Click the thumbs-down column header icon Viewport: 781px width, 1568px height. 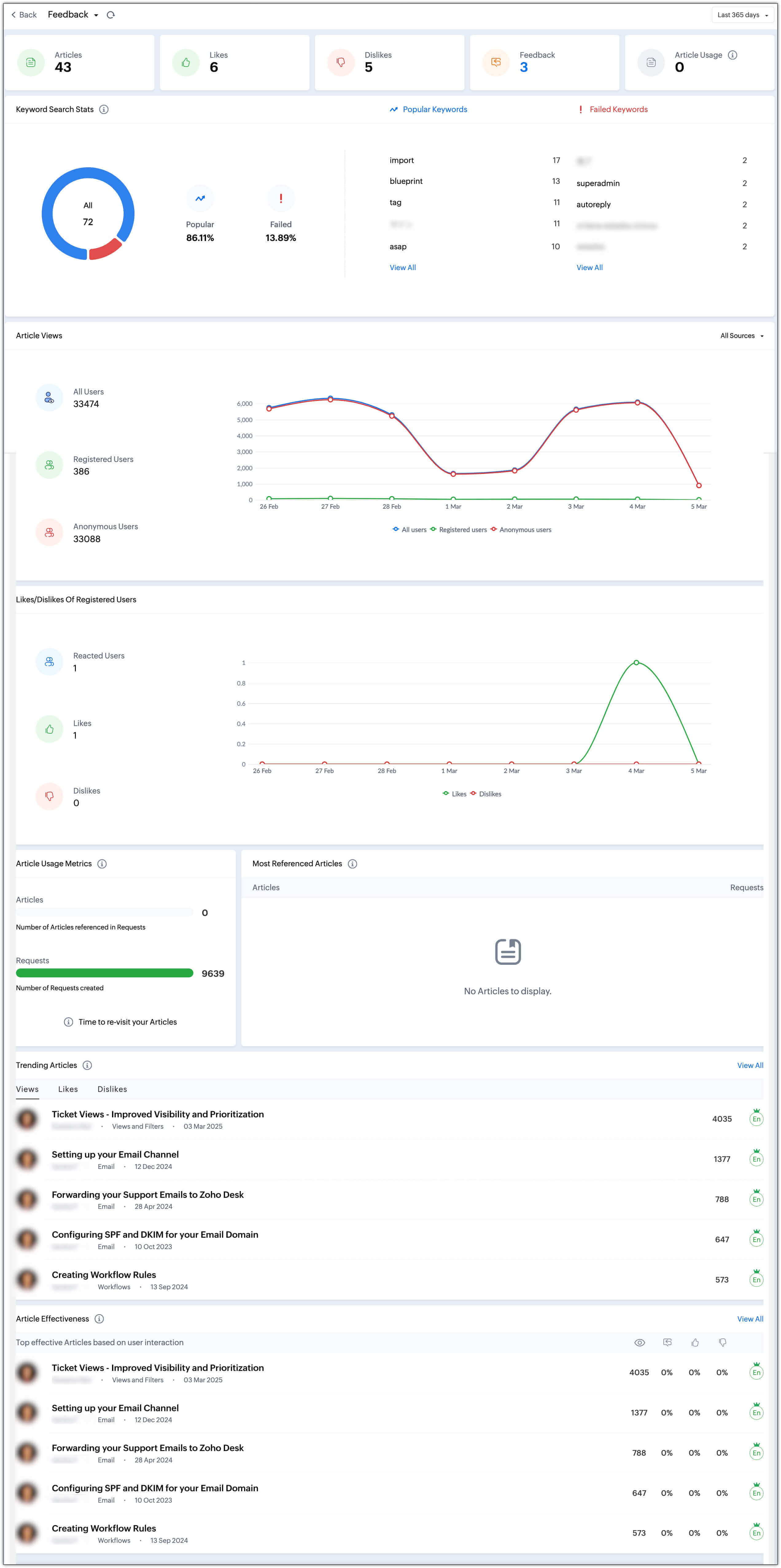722,1342
